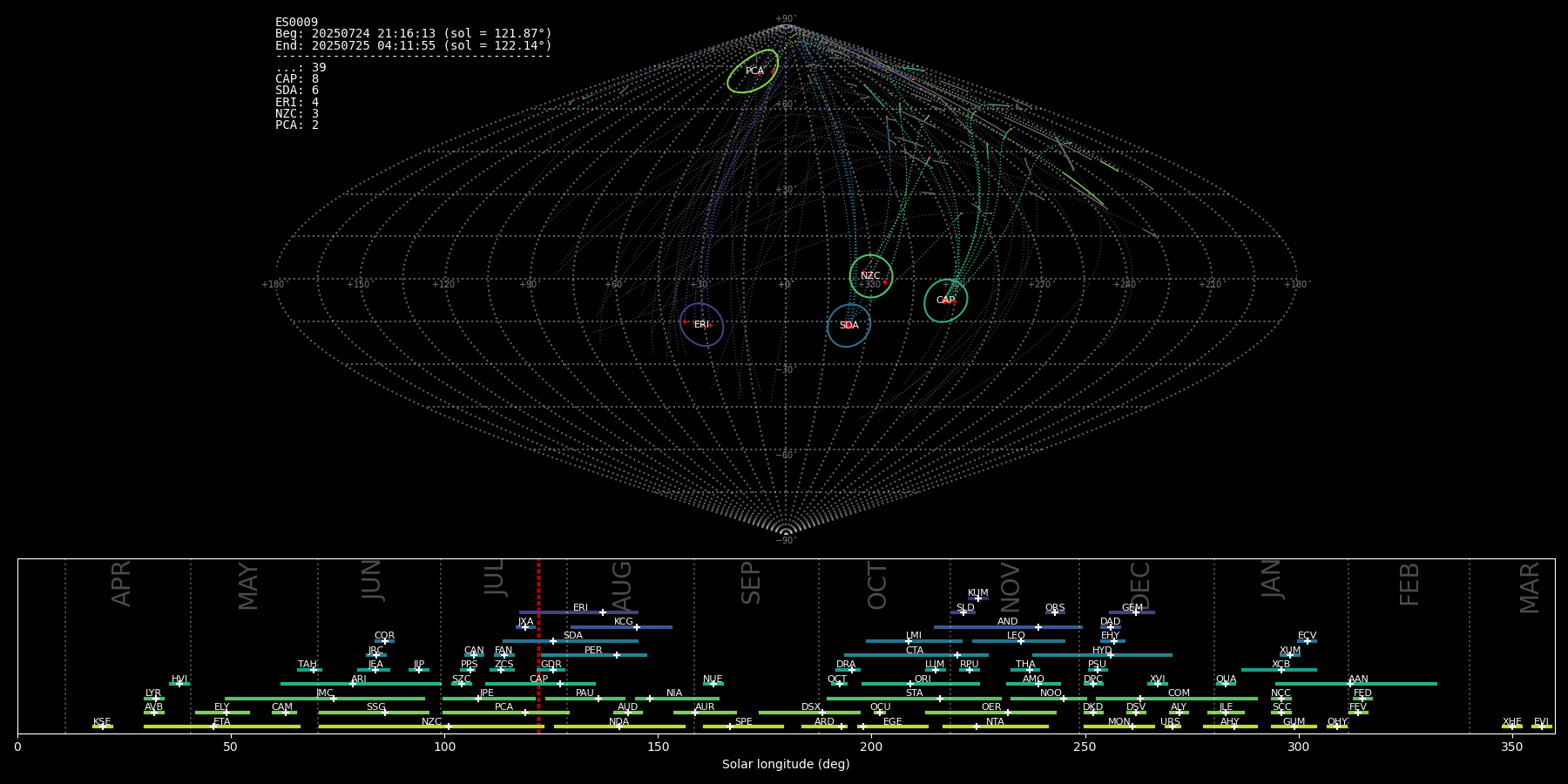Click the CAP radiant circle on the sky map
Viewport: 1568px width, 784px height.
click(x=946, y=301)
